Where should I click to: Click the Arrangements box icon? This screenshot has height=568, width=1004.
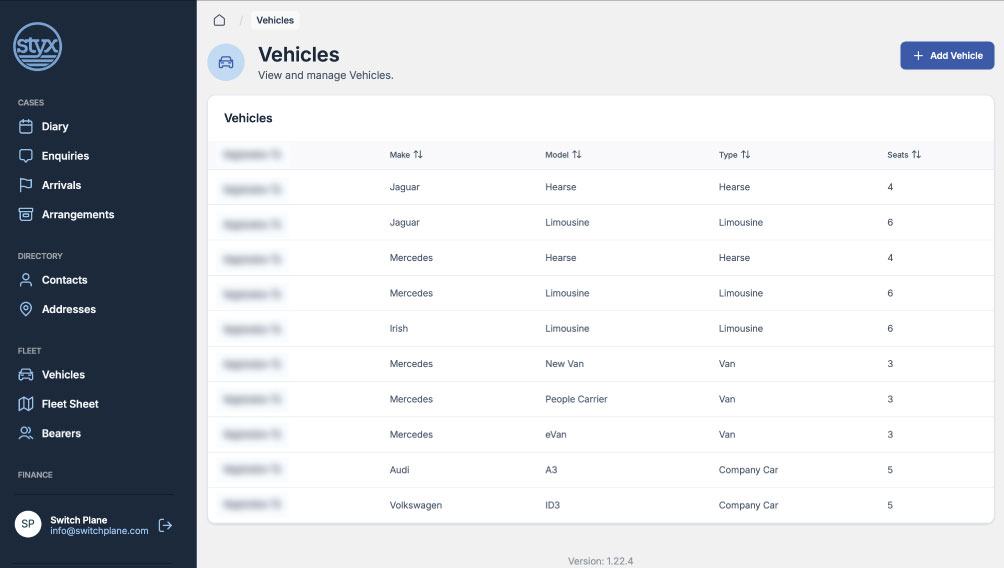pyautogui.click(x=26, y=215)
